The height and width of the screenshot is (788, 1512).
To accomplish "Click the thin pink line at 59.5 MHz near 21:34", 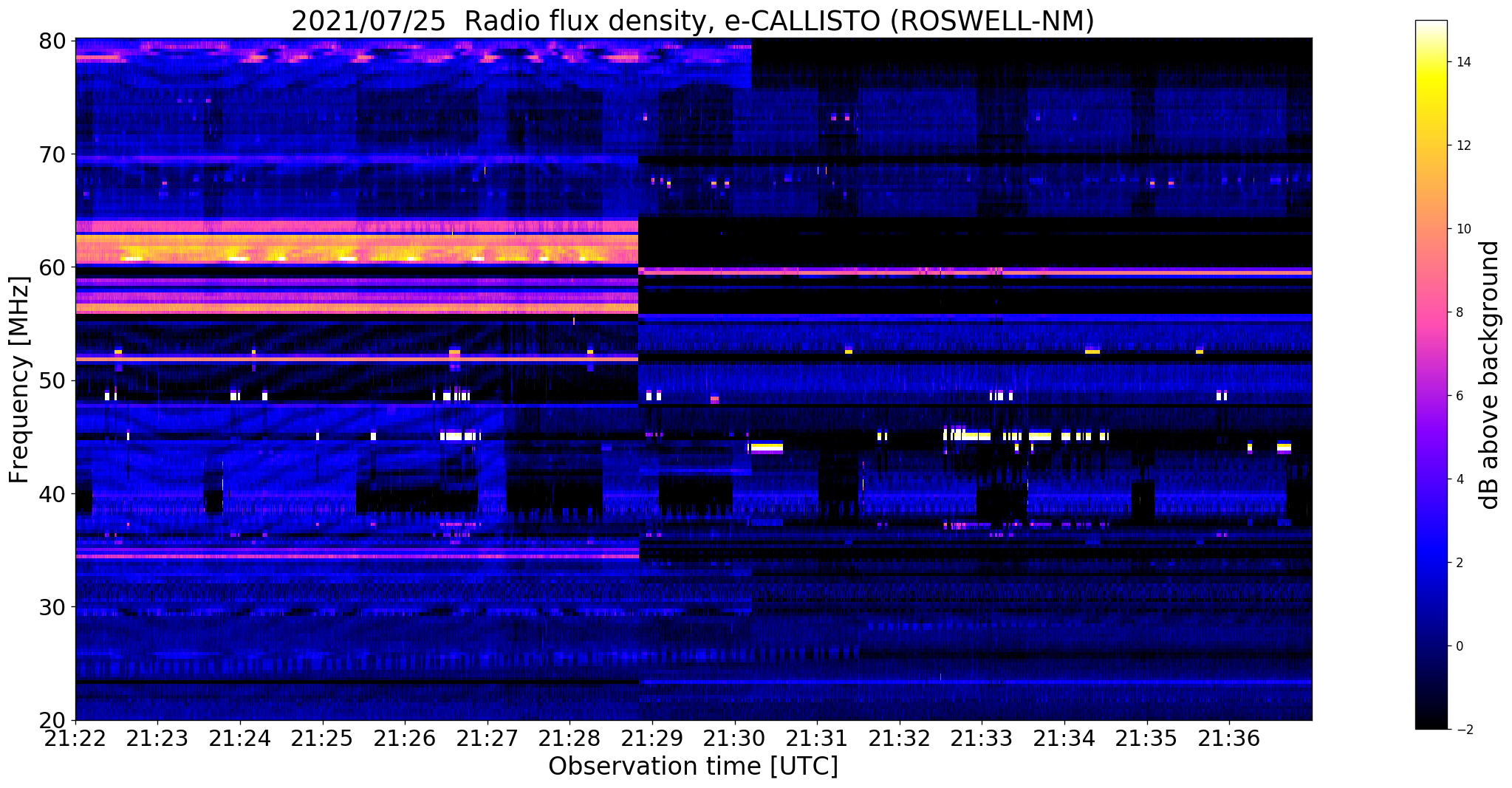I will click(x=1064, y=273).
